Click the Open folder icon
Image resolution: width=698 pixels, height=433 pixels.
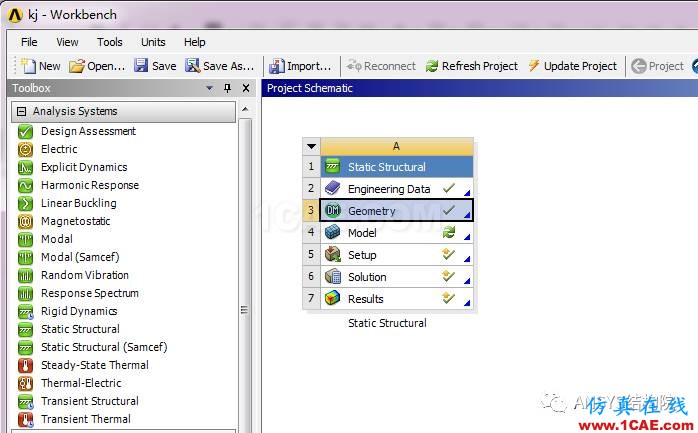click(x=77, y=66)
